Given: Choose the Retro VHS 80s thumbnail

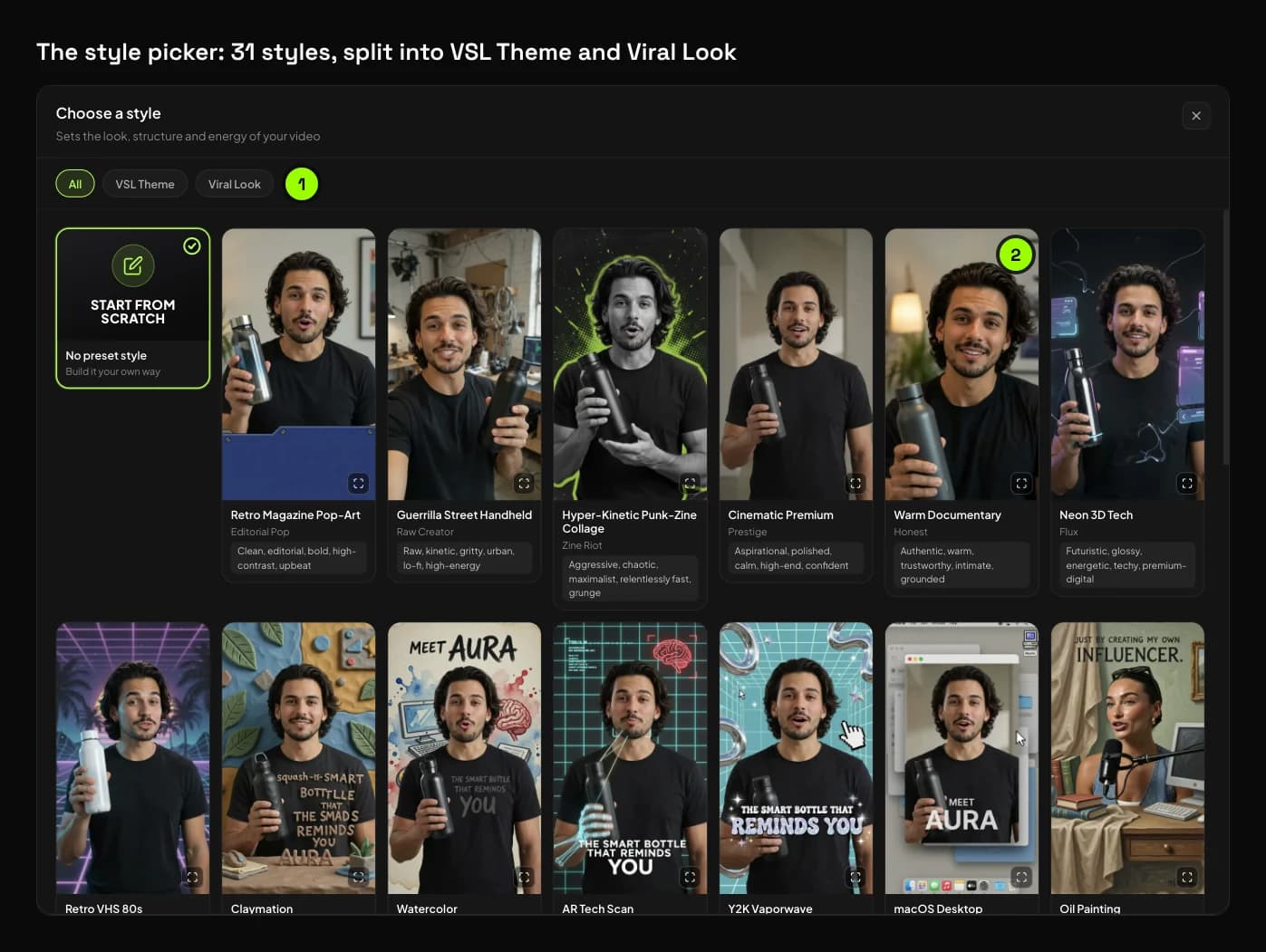Looking at the screenshot, I should click(133, 758).
